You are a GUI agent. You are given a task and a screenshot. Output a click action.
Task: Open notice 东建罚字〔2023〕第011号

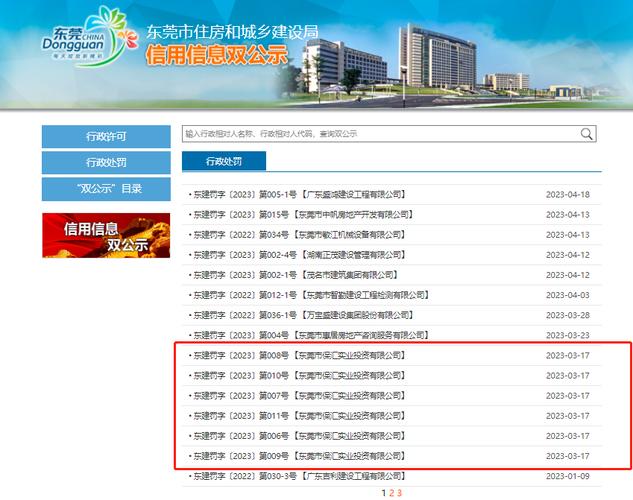298,416
